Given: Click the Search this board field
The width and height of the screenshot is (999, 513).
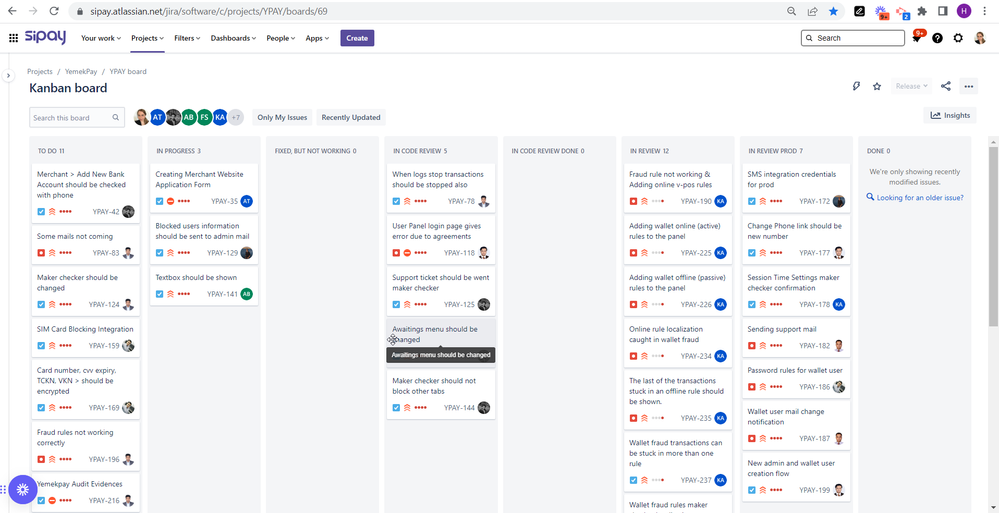Looking at the screenshot, I should pos(76,117).
